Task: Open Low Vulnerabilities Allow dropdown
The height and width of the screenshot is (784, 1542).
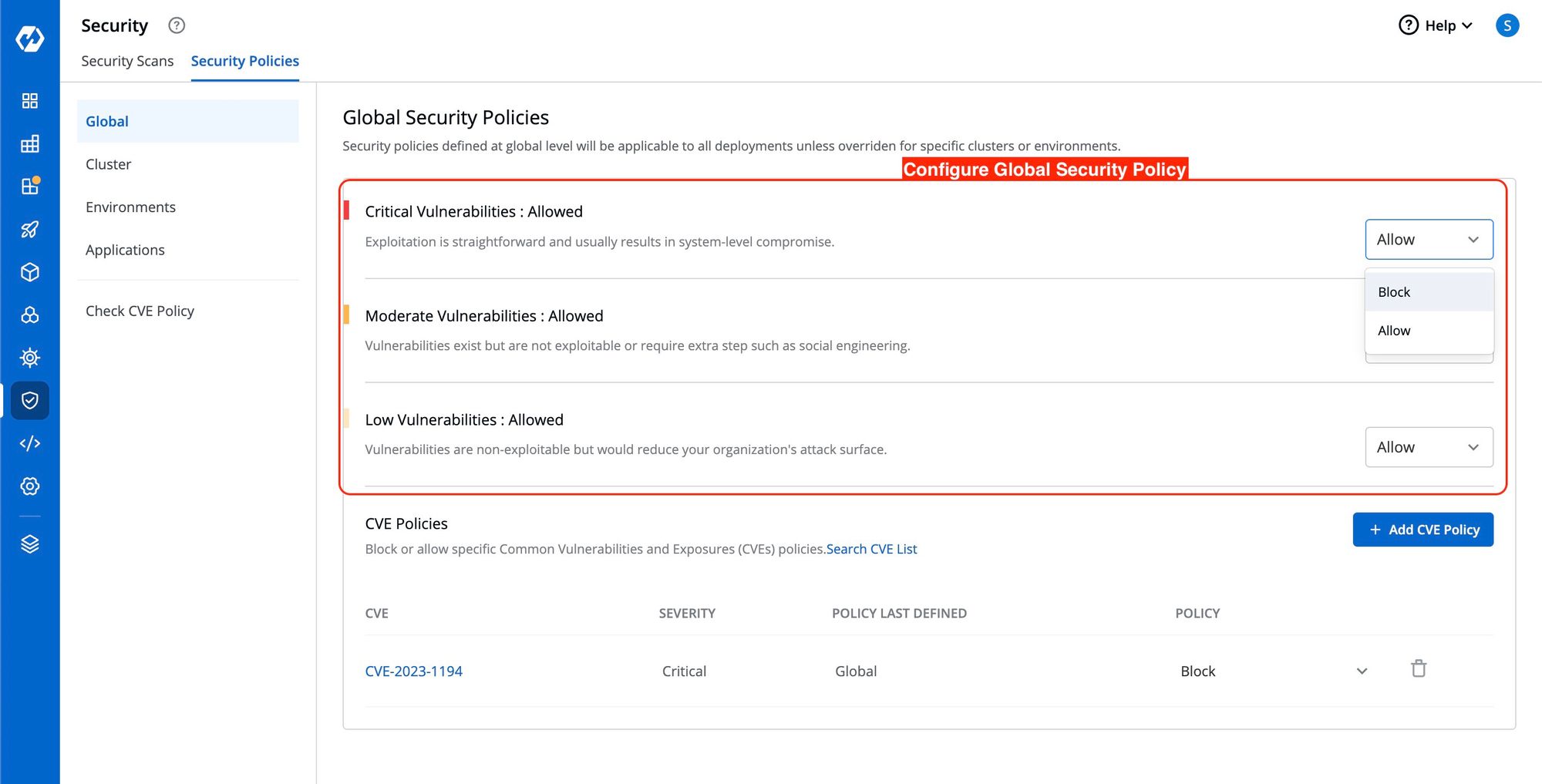Action: point(1429,447)
